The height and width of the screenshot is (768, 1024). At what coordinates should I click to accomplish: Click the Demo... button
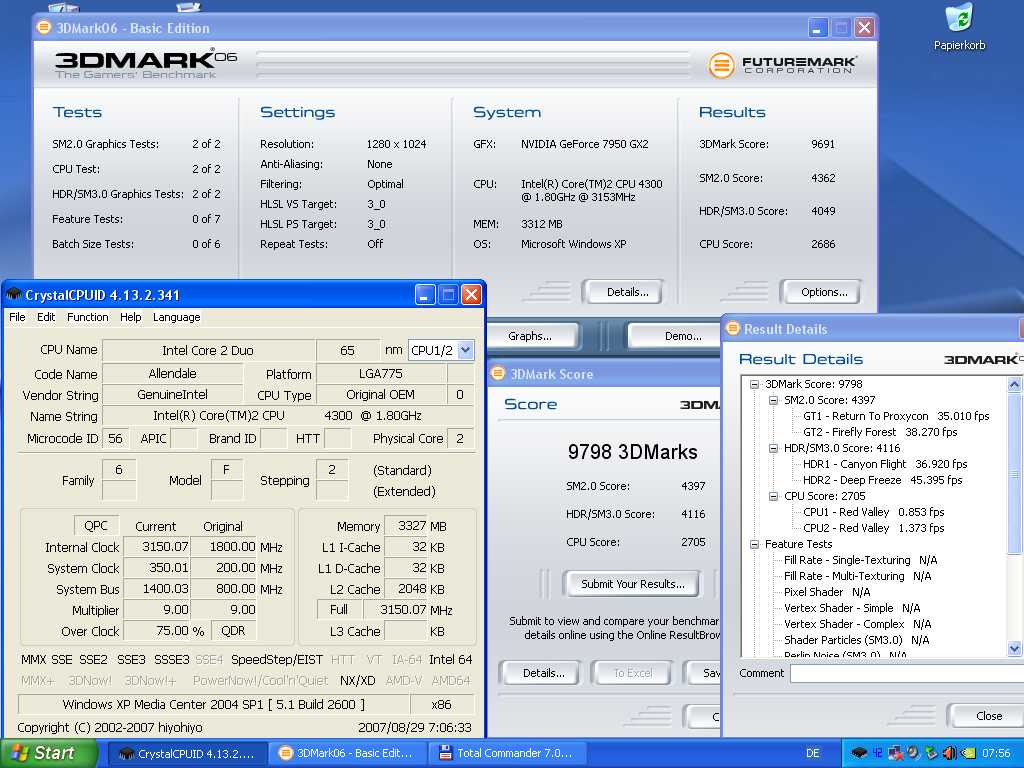[x=675, y=336]
